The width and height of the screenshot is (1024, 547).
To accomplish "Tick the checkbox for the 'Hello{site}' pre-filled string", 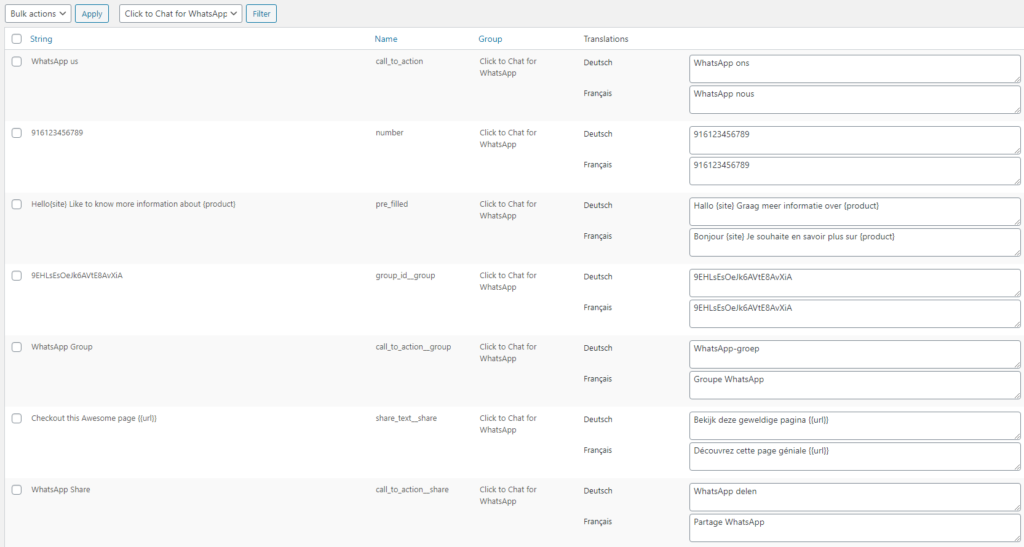I will (x=17, y=204).
